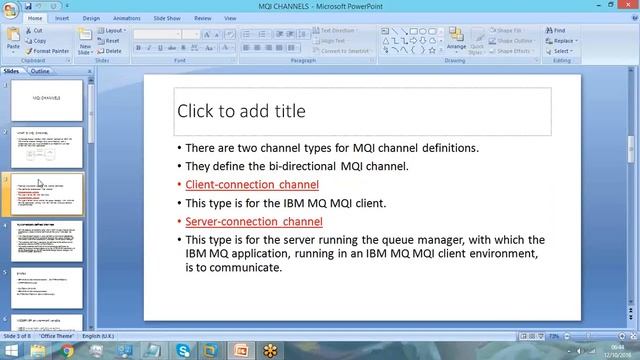
Task: Select the 5-Point Star shape
Action: 432,50
